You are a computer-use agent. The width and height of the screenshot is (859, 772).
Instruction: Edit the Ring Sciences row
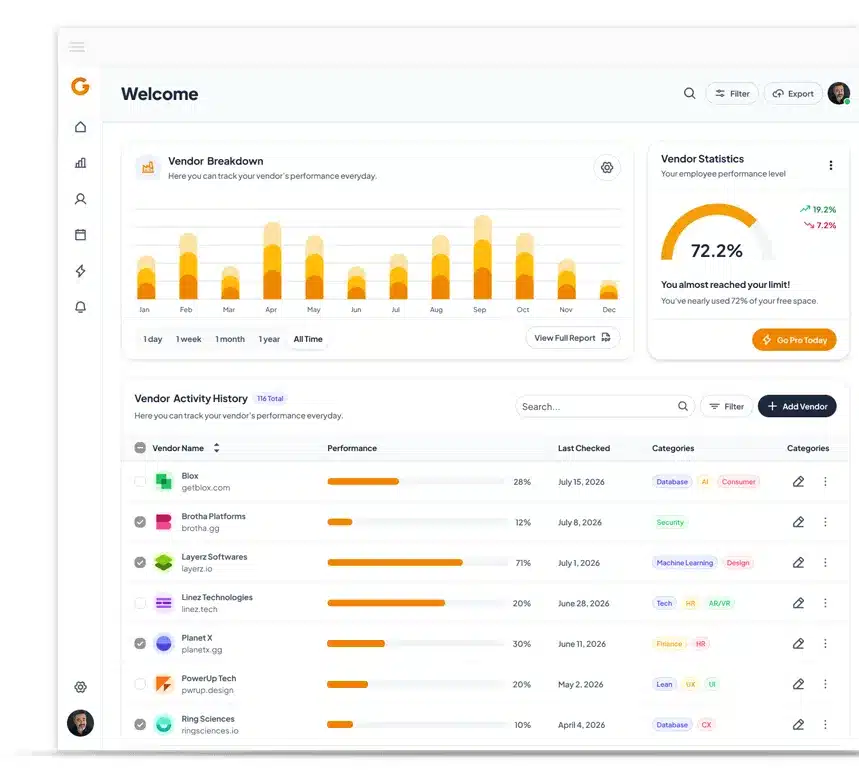[x=798, y=725]
